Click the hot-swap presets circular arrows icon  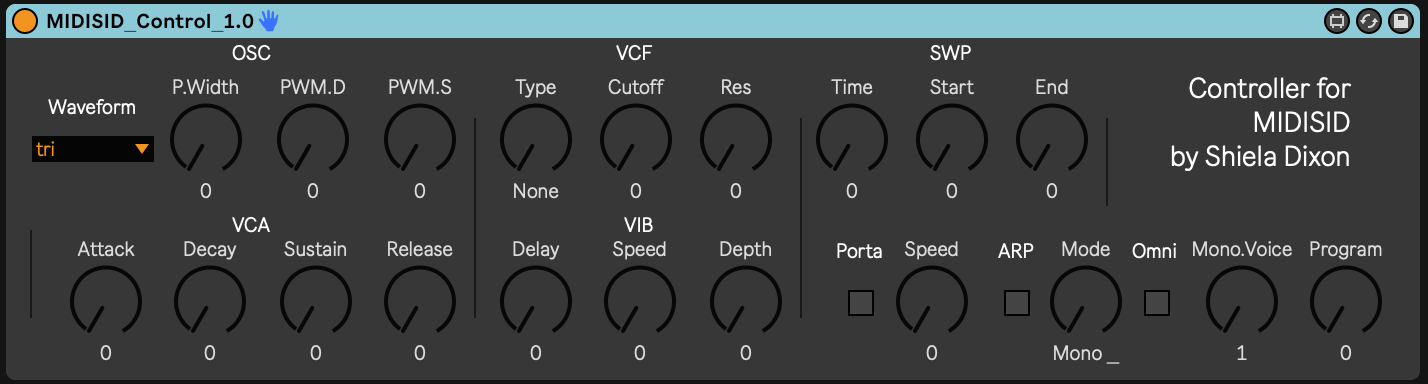pyautogui.click(x=1367, y=20)
